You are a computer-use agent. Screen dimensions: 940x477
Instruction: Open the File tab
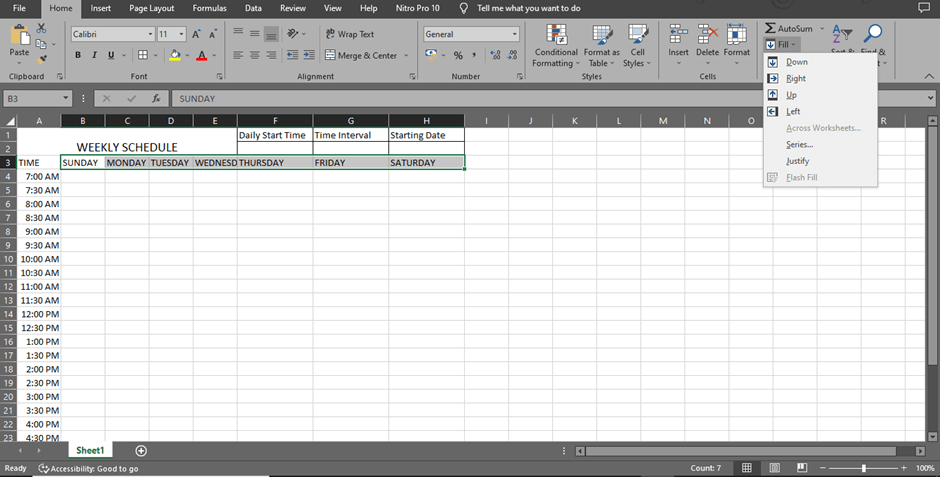point(19,8)
